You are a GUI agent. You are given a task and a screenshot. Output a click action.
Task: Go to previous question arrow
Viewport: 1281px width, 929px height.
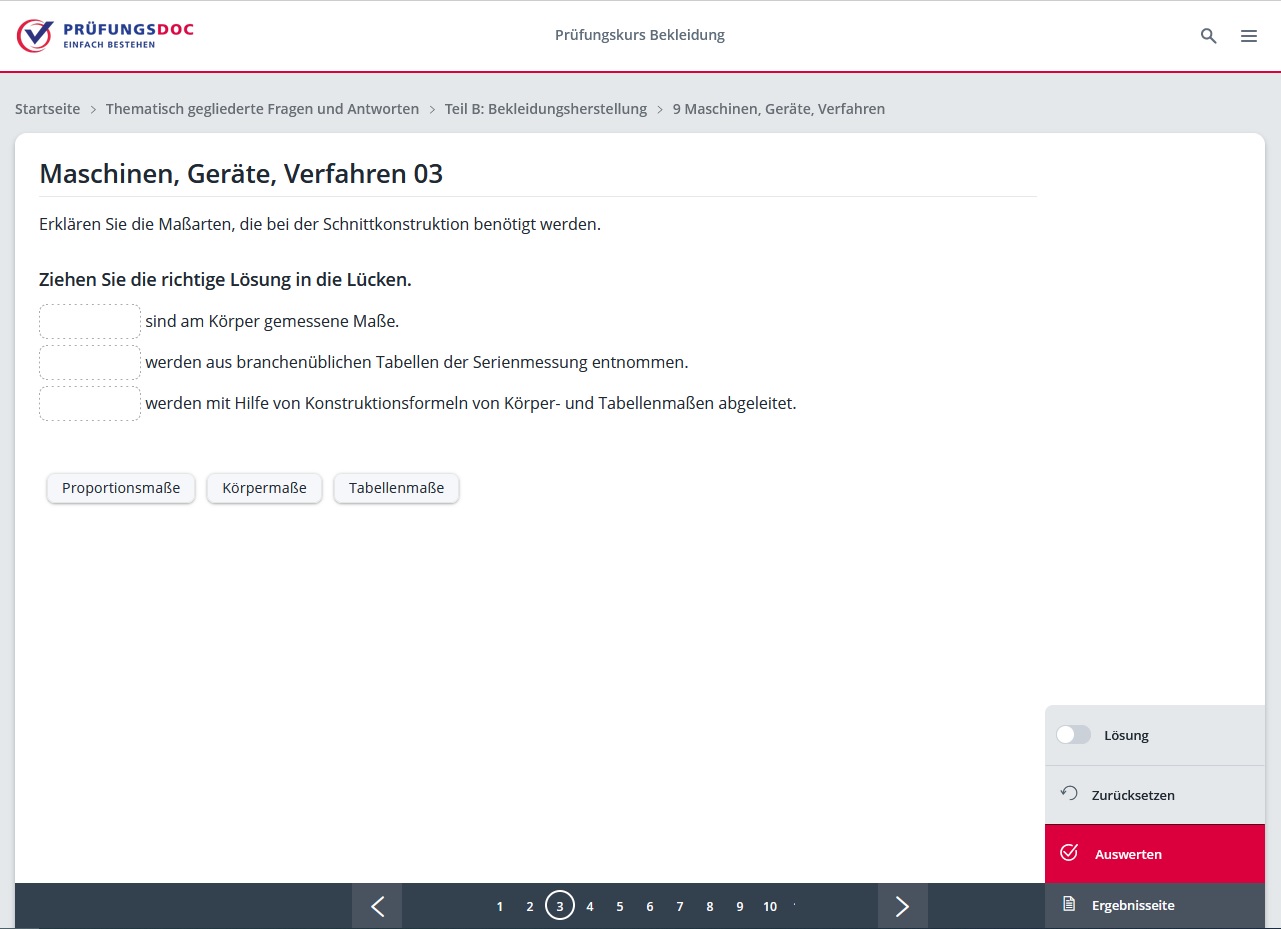click(x=377, y=906)
